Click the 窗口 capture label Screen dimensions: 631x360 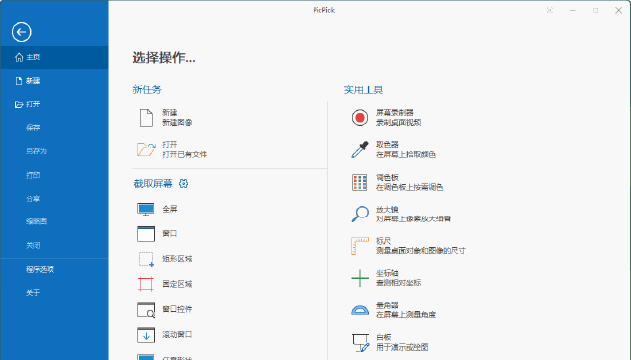pyautogui.click(x=170, y=233)
